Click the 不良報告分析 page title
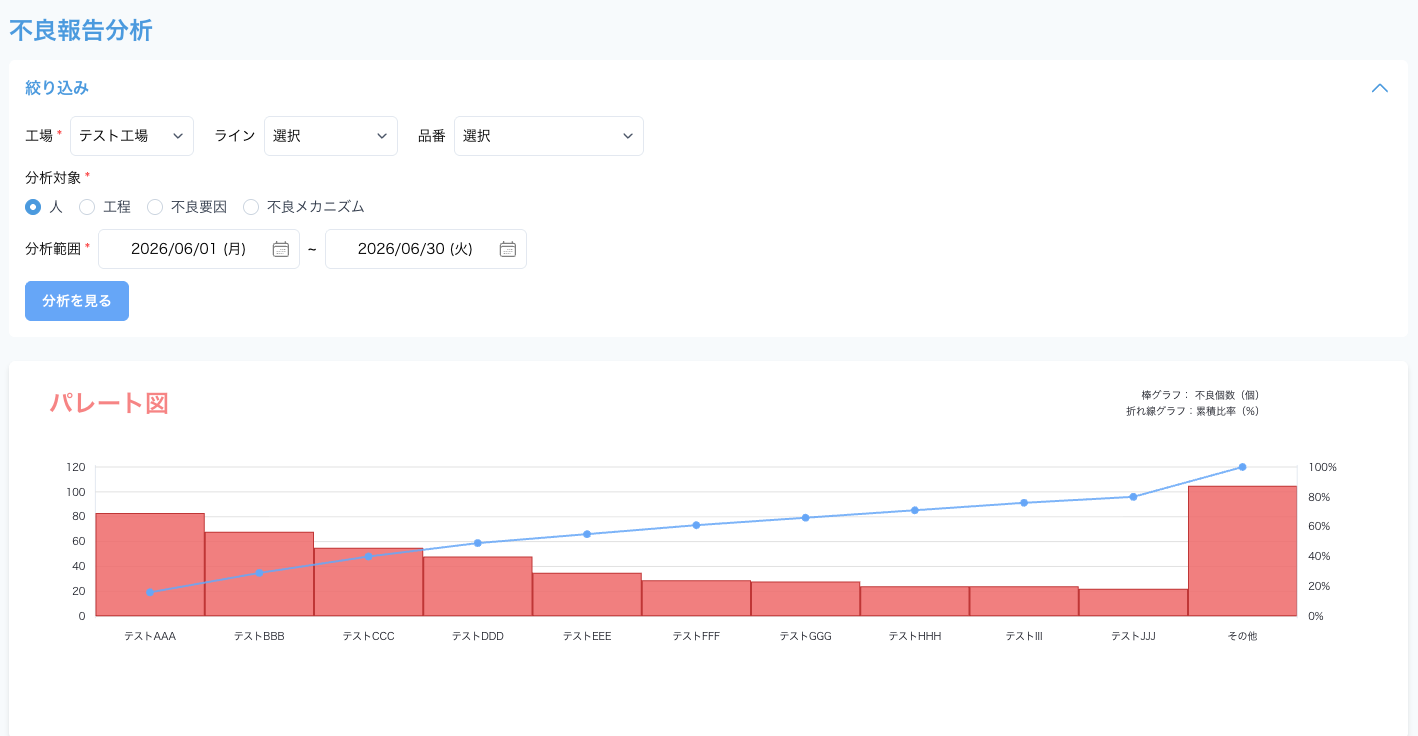The image size is (1418, 736). point(81,30)
